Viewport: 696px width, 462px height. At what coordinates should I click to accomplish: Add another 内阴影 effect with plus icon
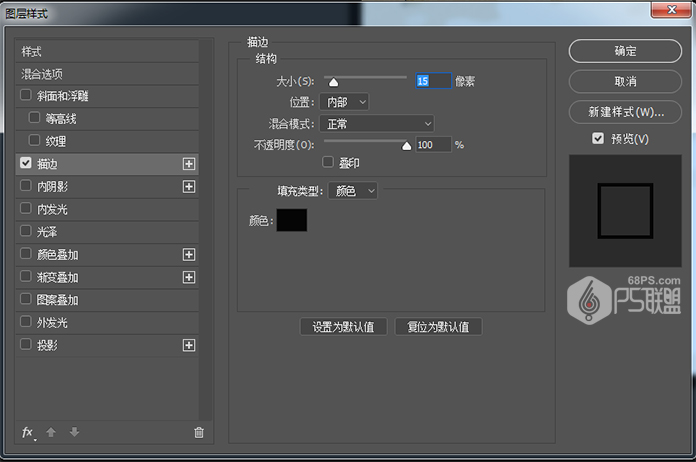click(x=189, y=186)
